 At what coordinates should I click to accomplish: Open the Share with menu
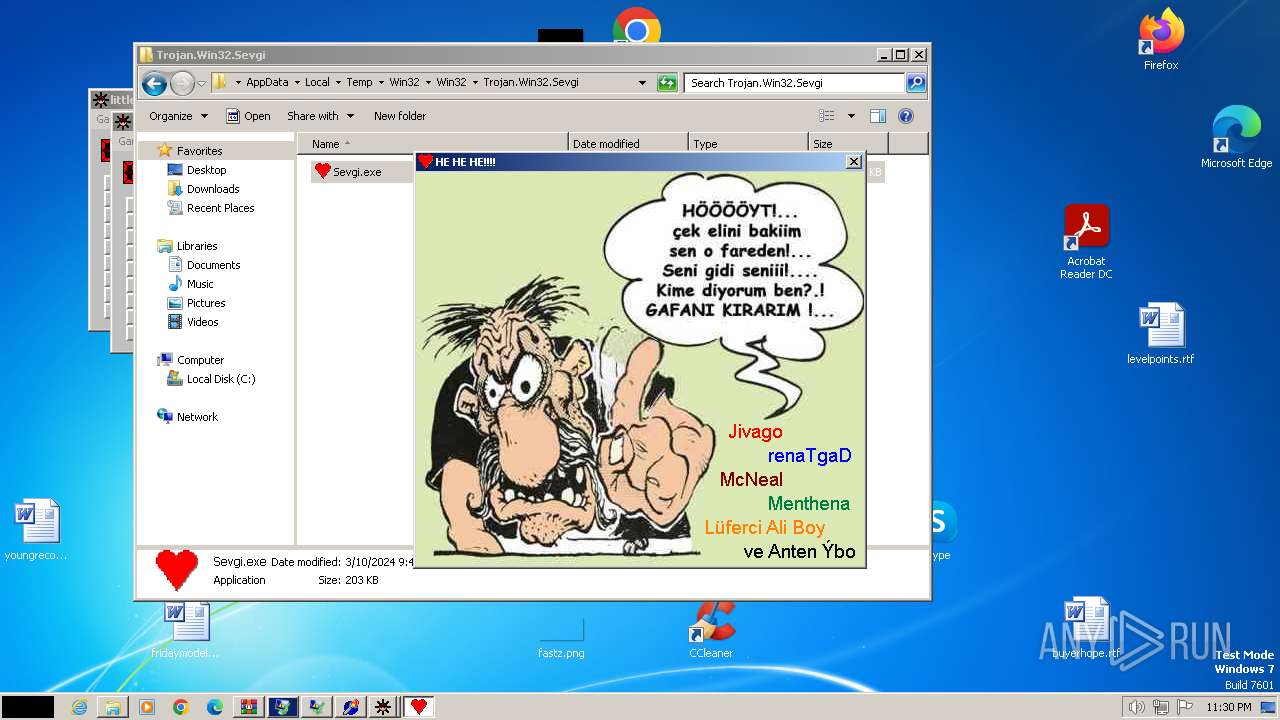319,116
